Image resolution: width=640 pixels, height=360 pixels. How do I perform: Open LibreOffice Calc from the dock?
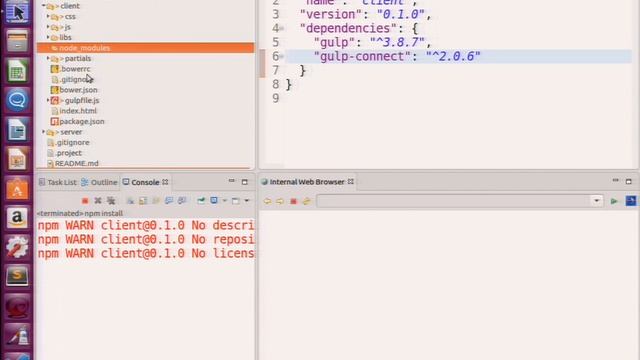point(17,71)
